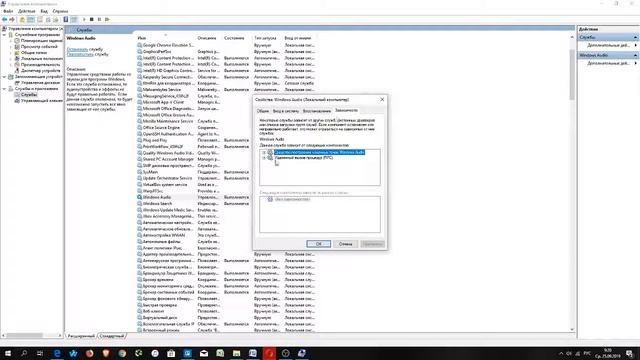Close the Windows Audio properties dialog
640x360 pixels.
(x=382, y=100)
